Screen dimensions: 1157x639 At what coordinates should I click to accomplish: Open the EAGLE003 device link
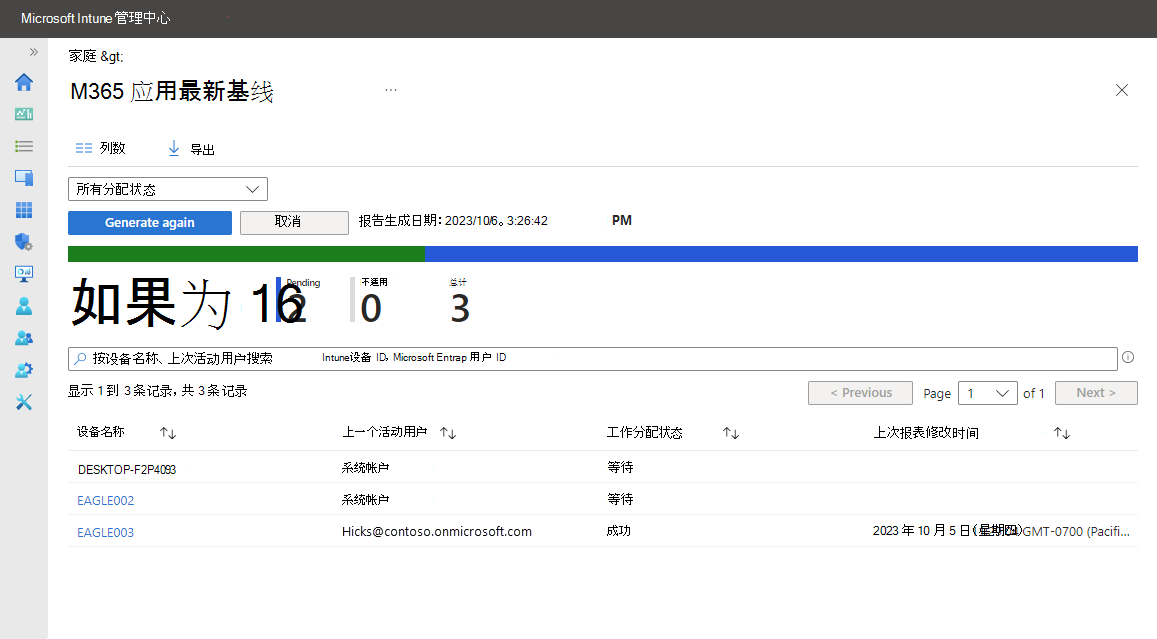[106, 532]
